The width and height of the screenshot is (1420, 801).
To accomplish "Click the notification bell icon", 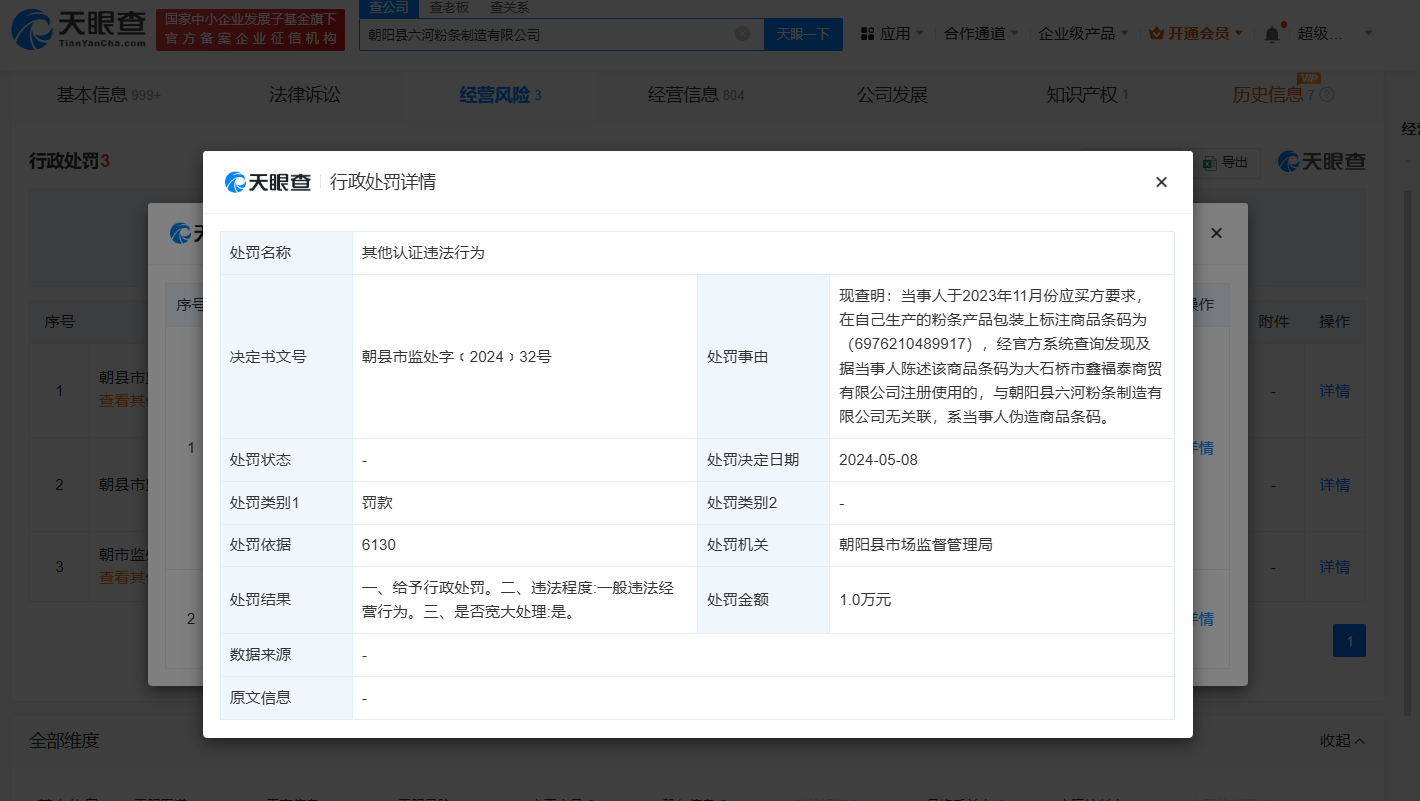I will point(1271,34).
